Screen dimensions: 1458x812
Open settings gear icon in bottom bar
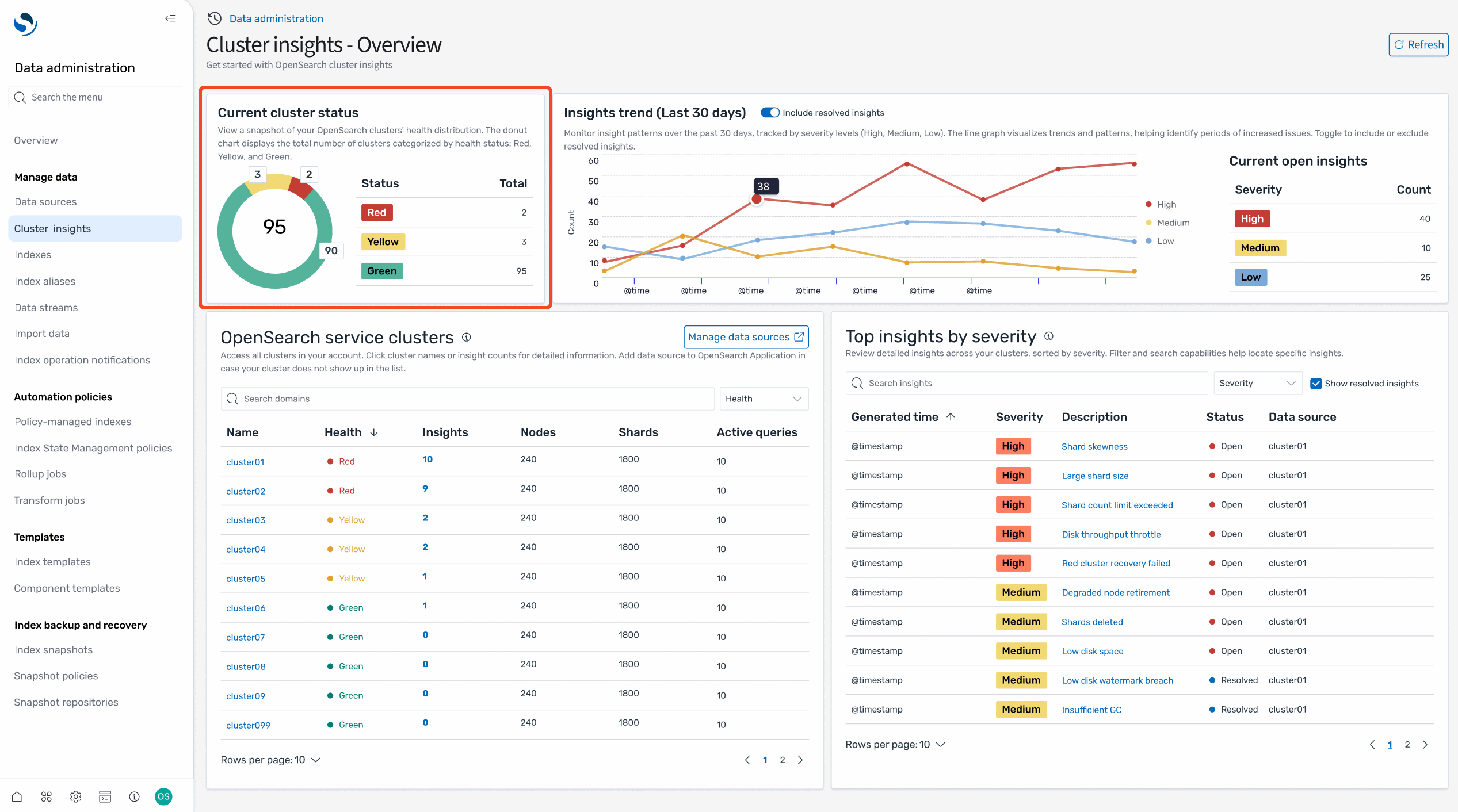click(76, 796)
